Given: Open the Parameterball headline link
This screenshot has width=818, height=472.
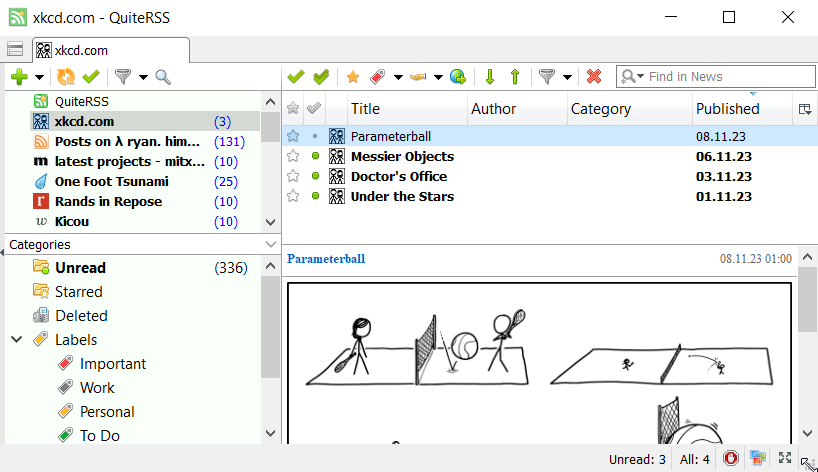Looking at the screenshot, I should coord(326,259).
